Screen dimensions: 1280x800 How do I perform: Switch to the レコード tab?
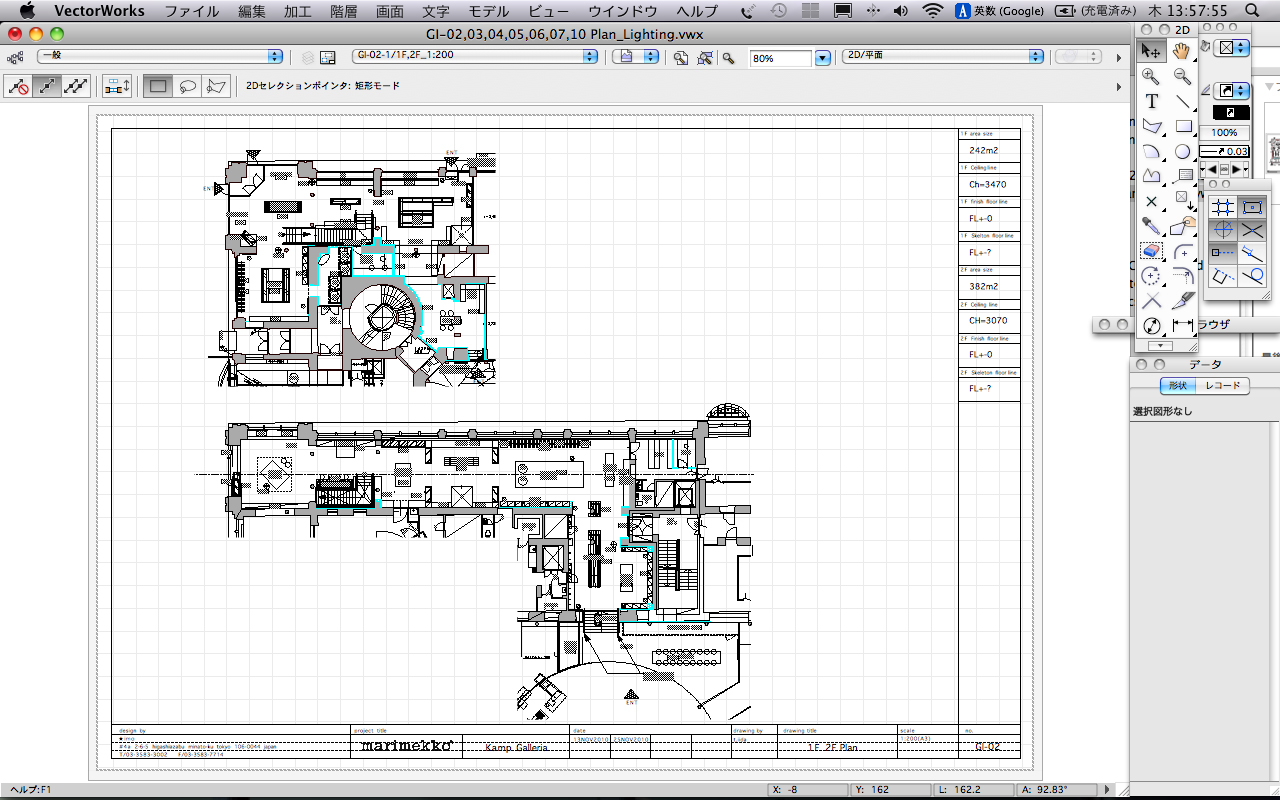coord(1222,386)
